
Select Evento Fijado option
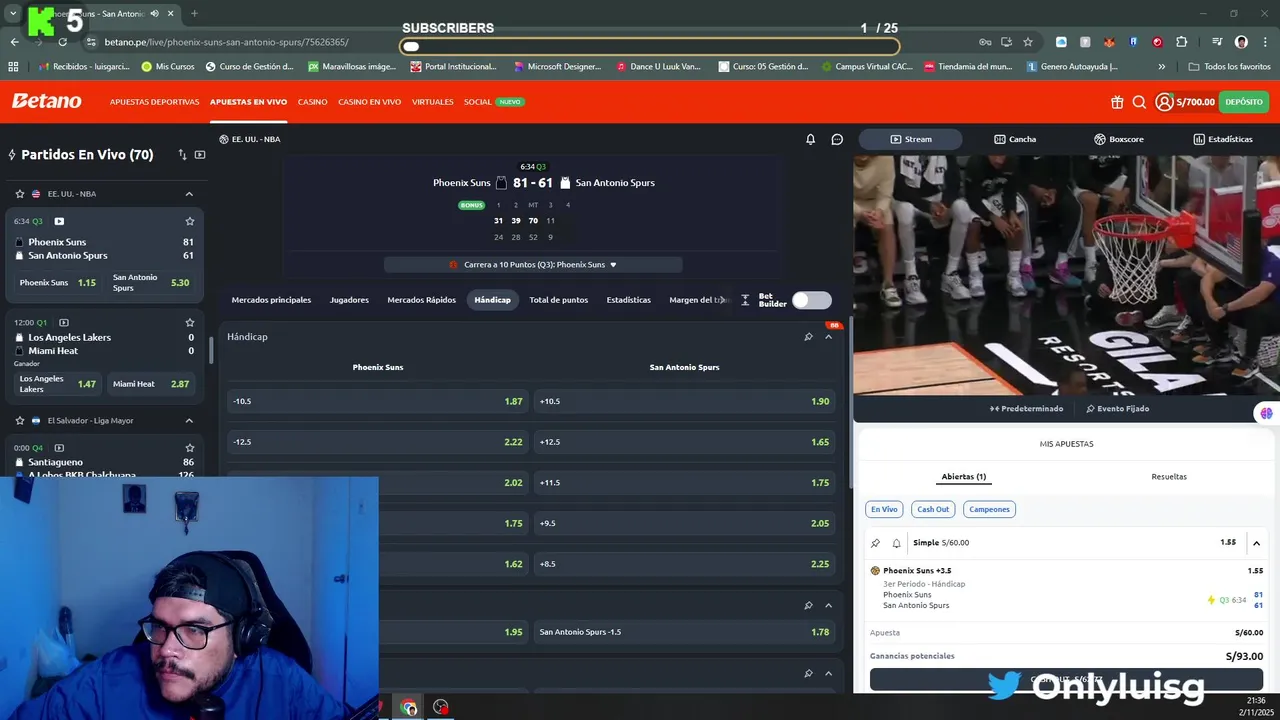pyautogui.click(x=1117, y=408)
